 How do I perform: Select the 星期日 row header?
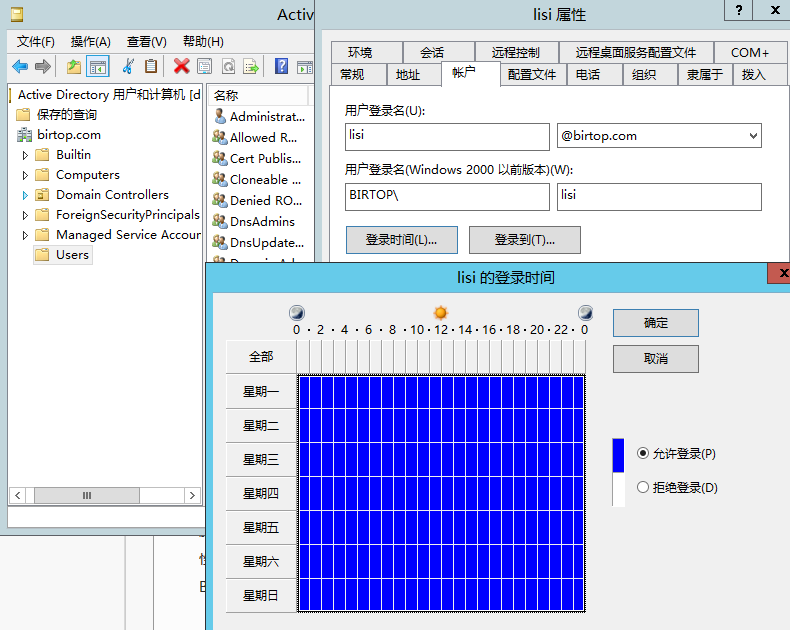[261, 596]
